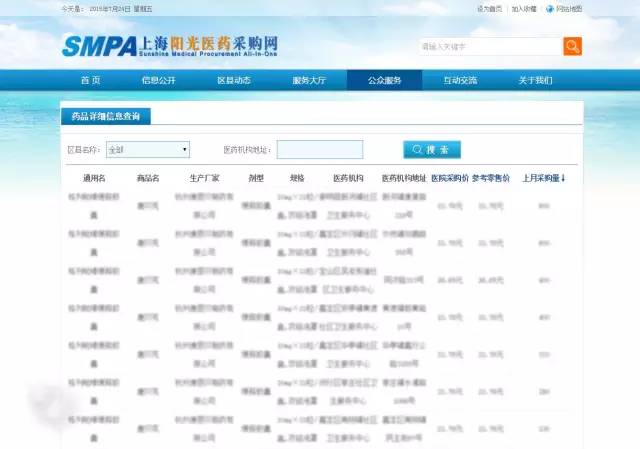Sort by the 医院采购价 column header
Viewport: 640px width, 449px height.
449,178
